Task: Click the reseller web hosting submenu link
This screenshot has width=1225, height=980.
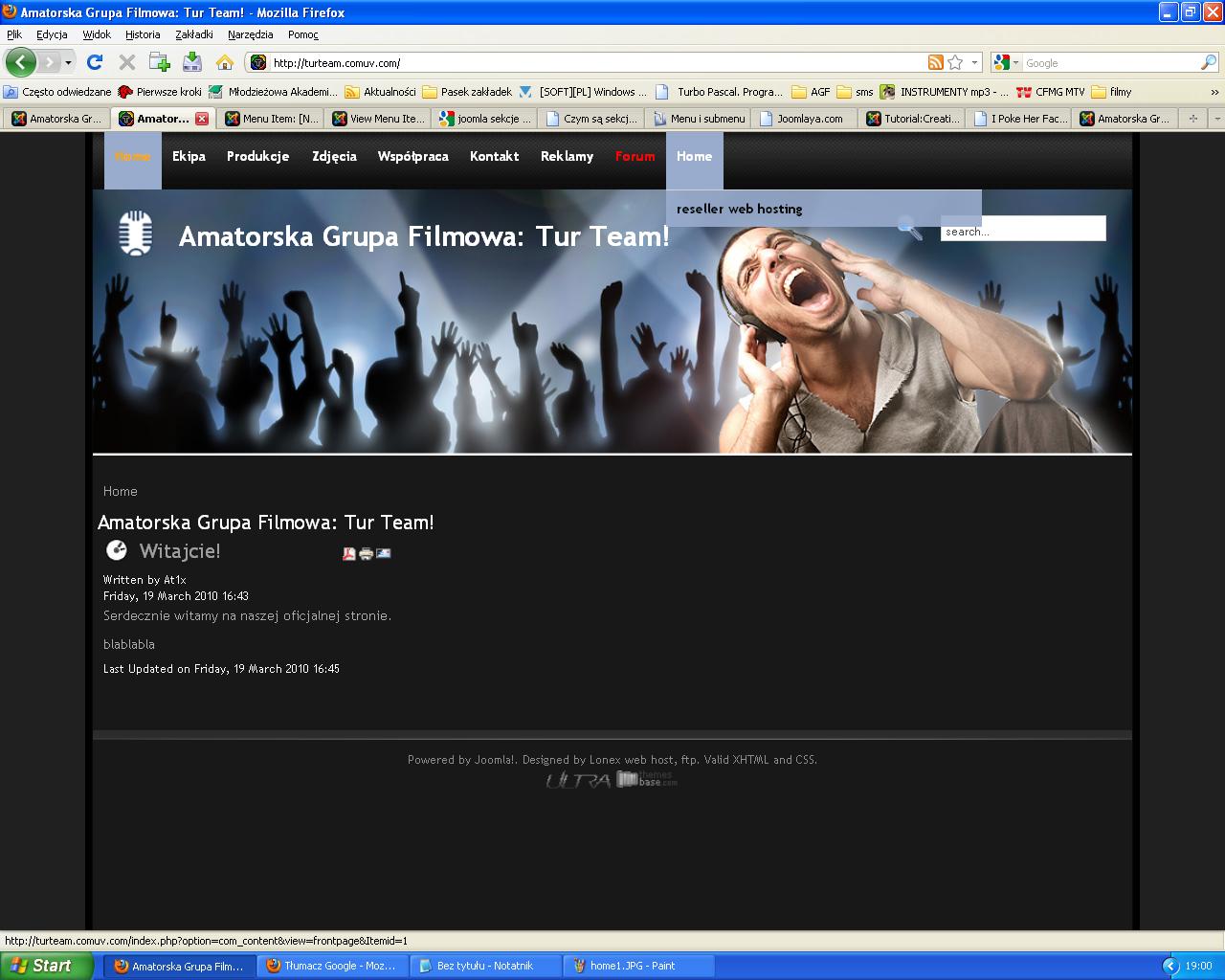Action: [739, 209]
